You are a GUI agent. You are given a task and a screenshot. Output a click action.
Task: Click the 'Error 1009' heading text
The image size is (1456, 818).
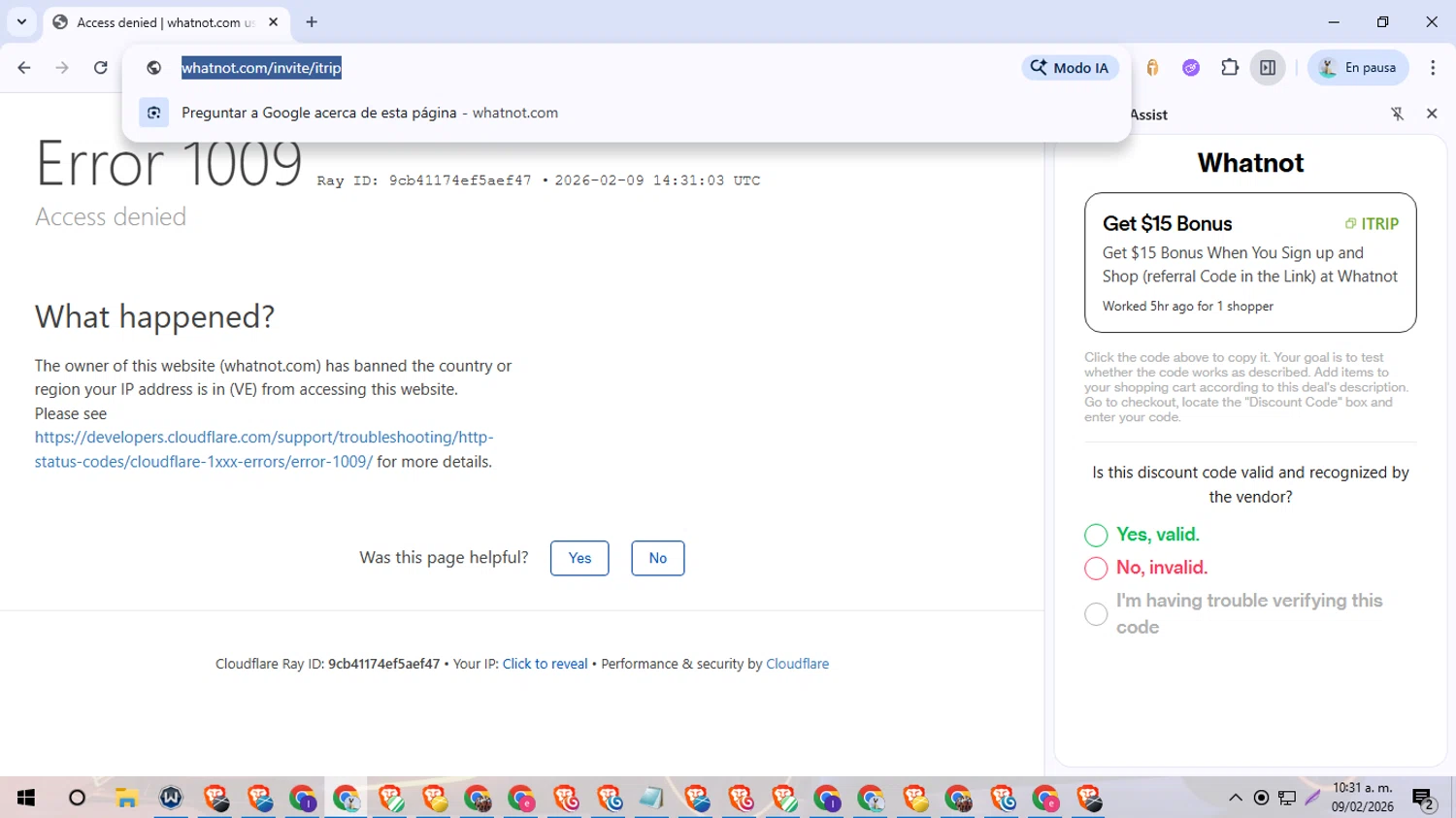169,165
